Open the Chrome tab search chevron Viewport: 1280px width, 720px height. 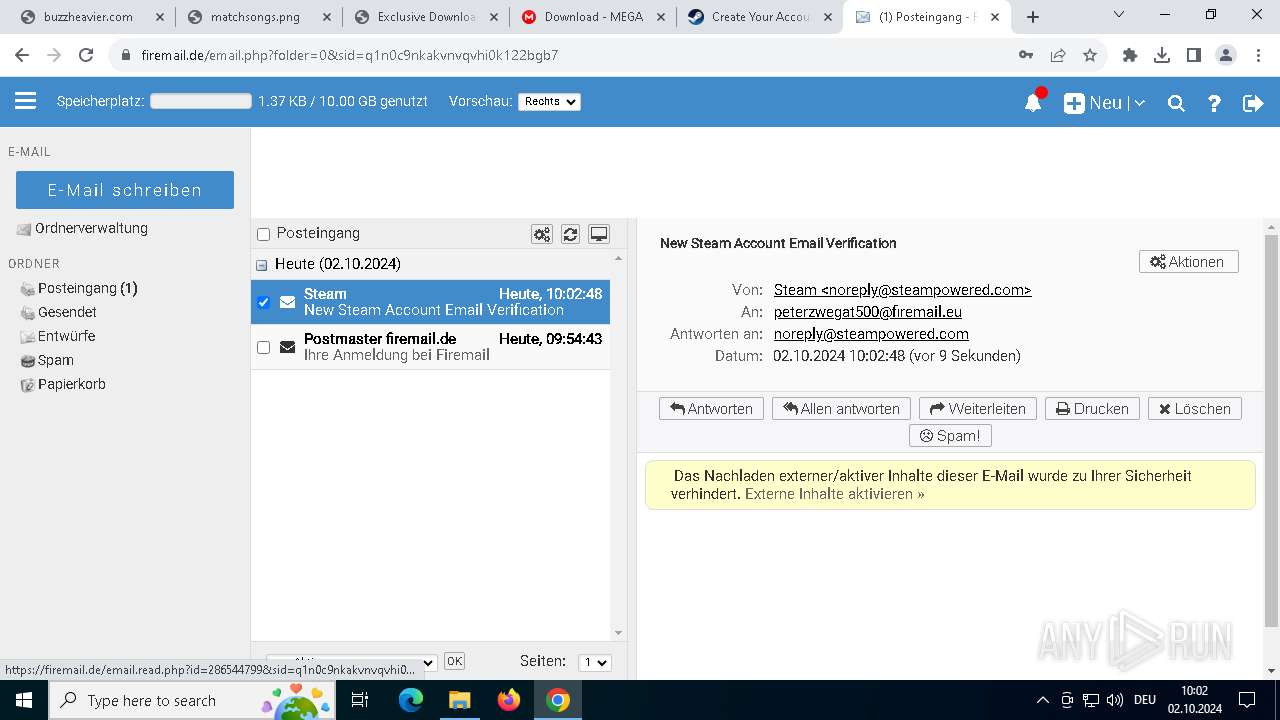coord(1119,15)
